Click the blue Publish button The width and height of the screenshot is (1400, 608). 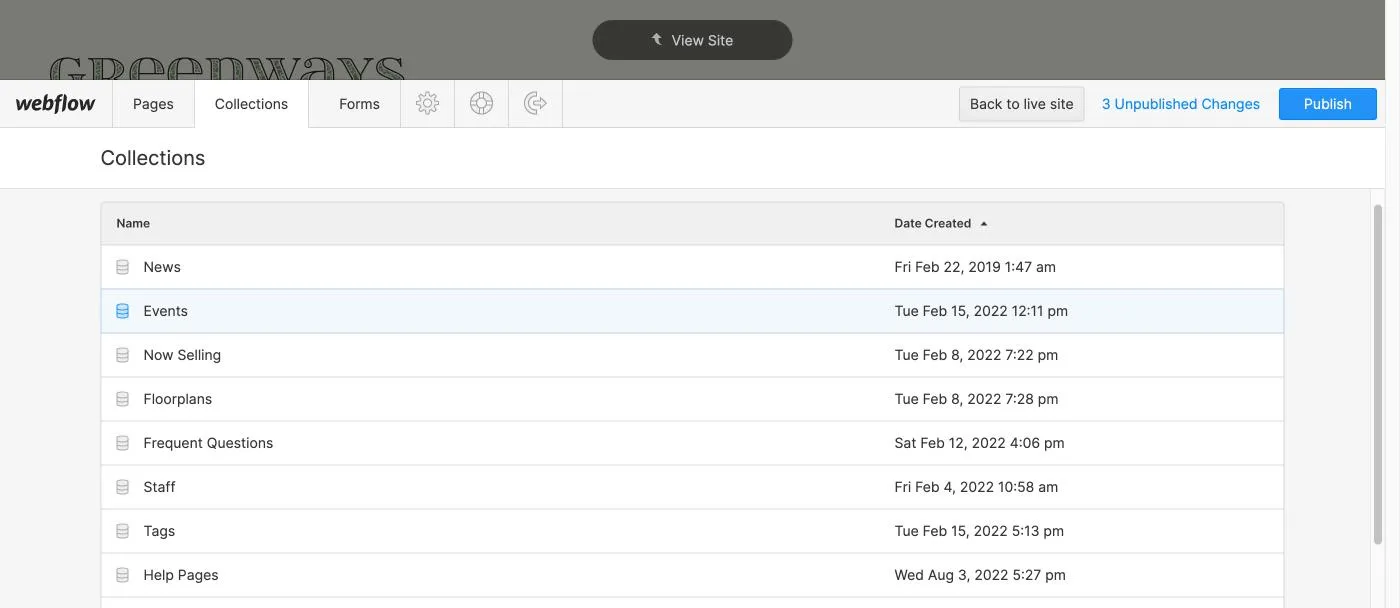1327,104
